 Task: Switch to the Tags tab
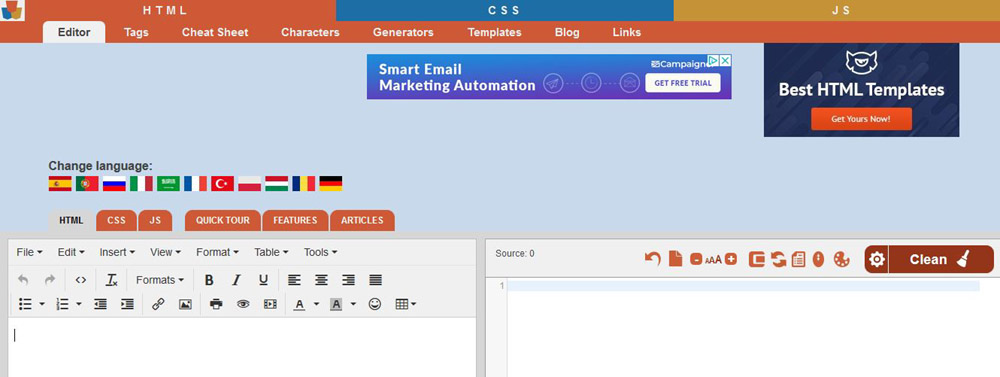[x=136, y=32]
